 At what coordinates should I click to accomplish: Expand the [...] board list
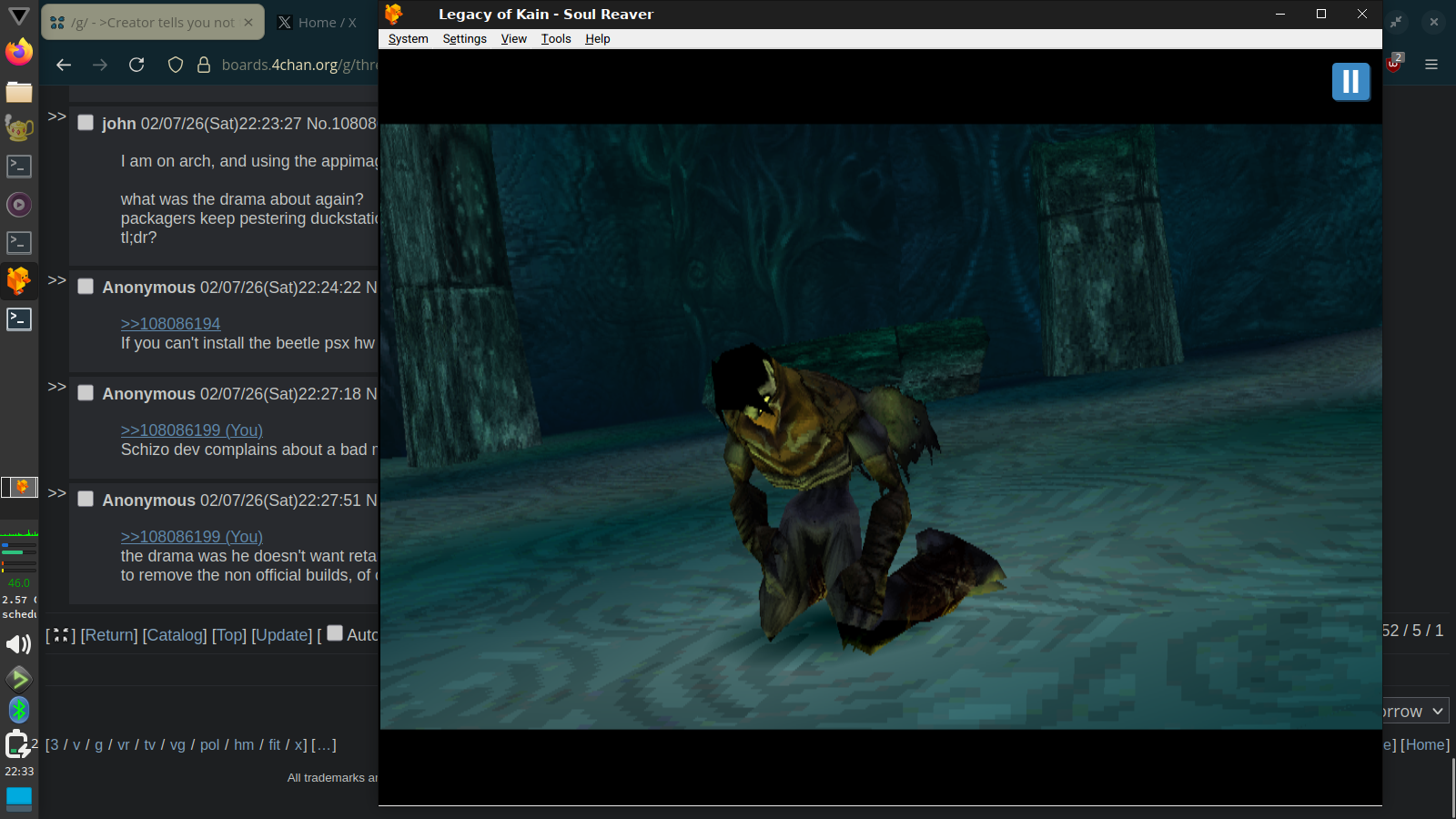click(x=324, y=744)
